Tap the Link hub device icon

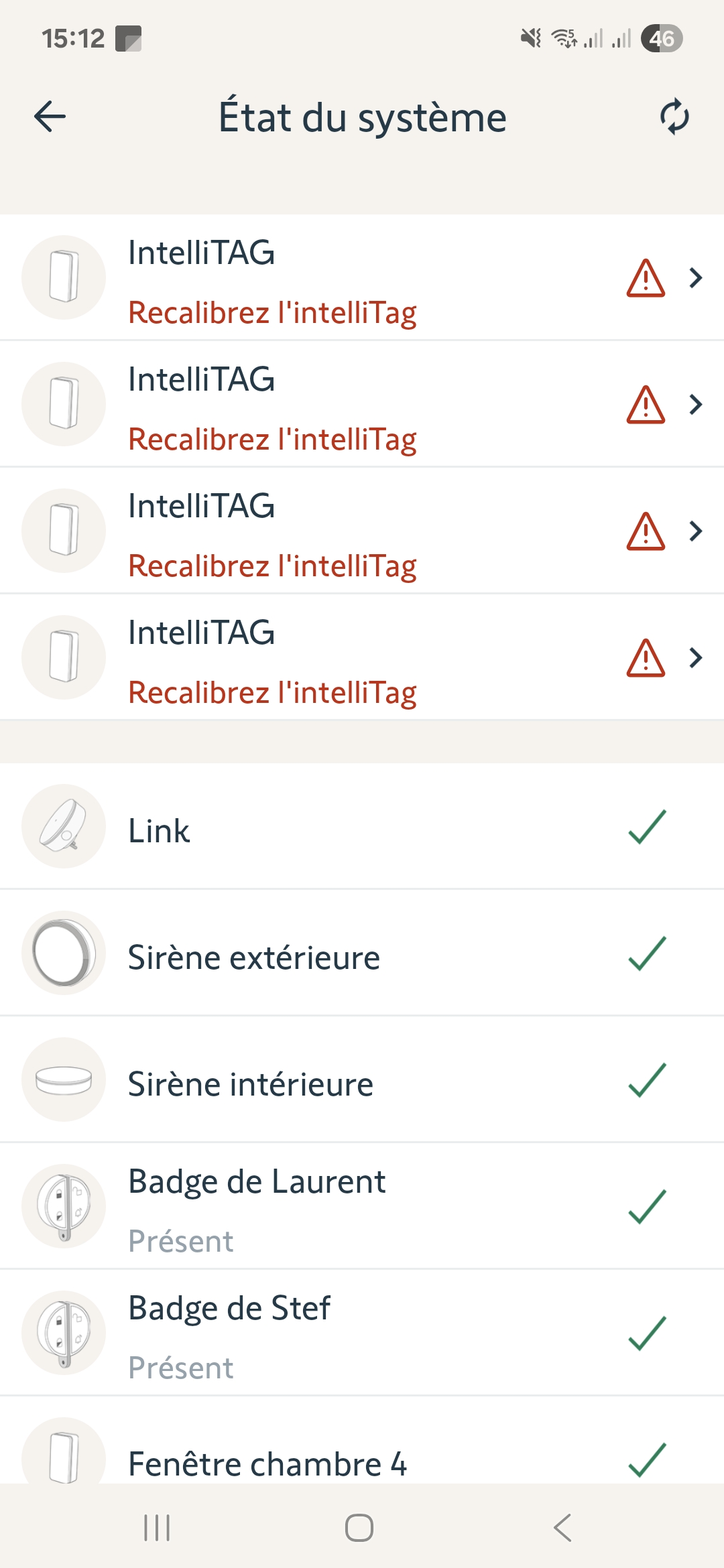coord(64,826)
